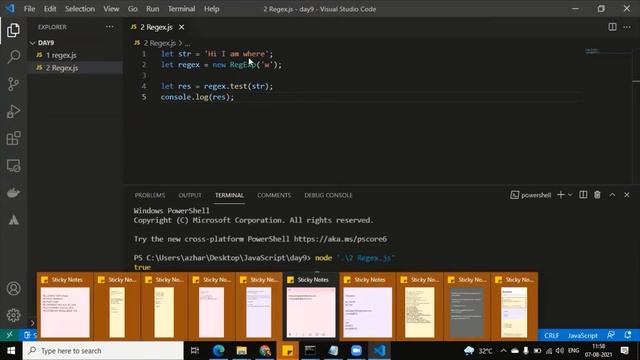The height and width of the screenshot is (360, 640).
Task: Switch to the Debug Console tab
Action: [x=328, y=195]
